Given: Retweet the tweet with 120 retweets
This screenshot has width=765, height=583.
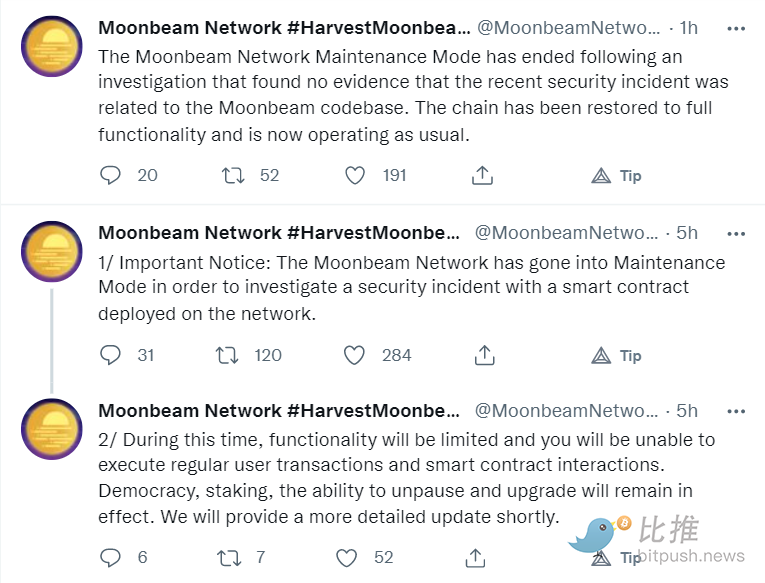Looking at the screenshot, I should (227, 355).
